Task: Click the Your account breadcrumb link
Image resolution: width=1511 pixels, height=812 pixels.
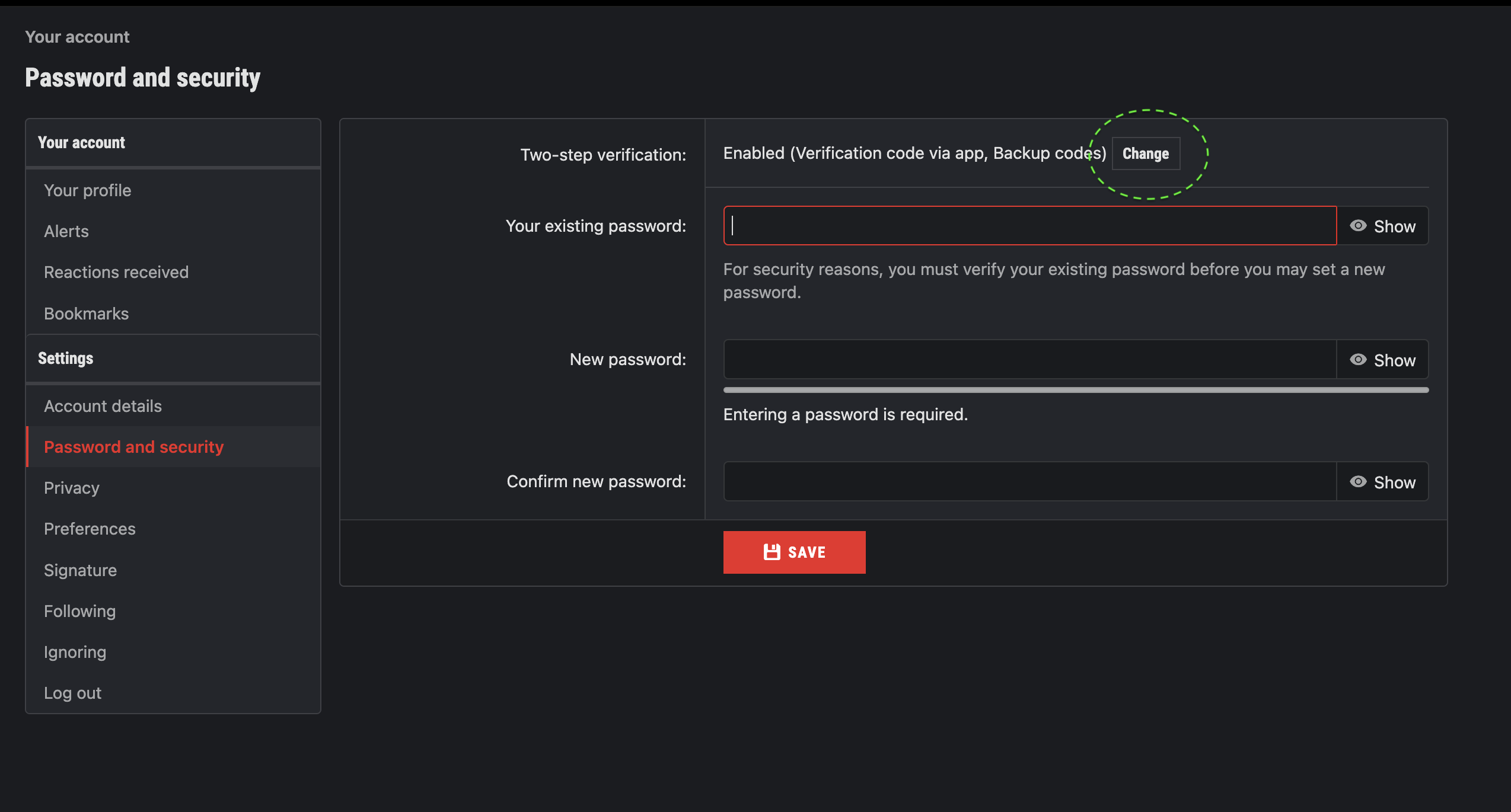Action: (77, 37)
